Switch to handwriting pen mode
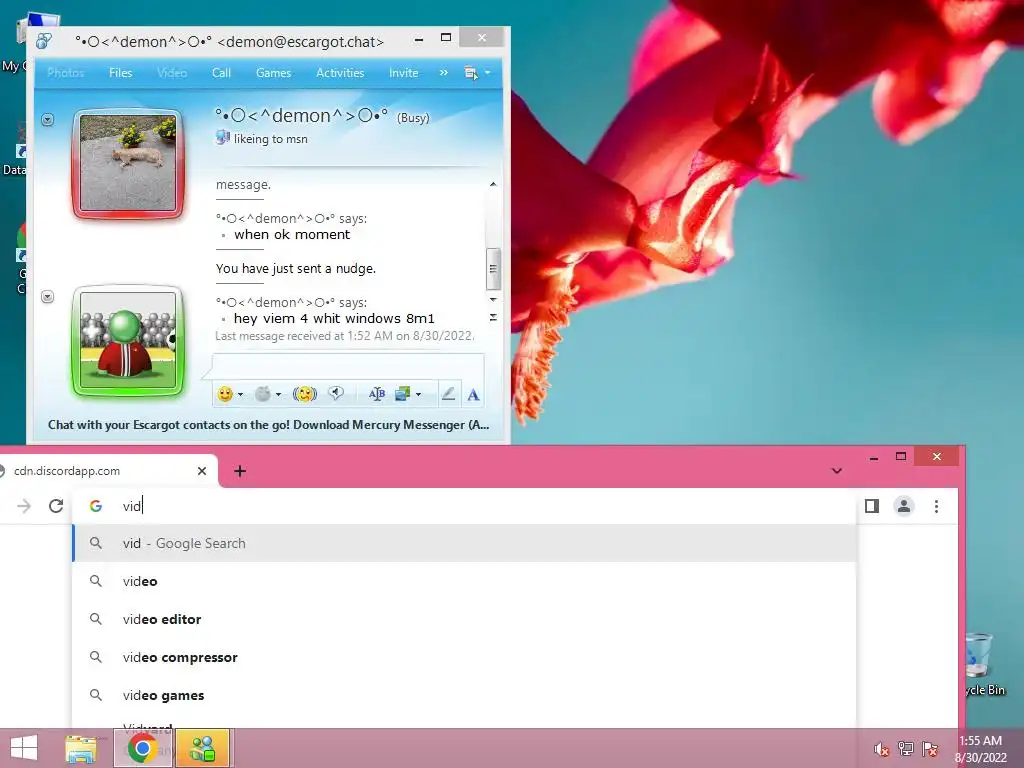This screenshot has width=1024, height=768. 448,394
